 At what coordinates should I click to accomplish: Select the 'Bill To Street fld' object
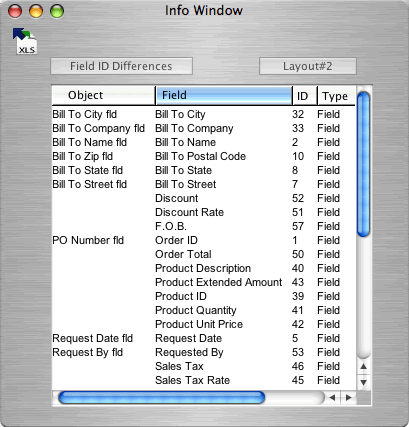tap(90, 184)
